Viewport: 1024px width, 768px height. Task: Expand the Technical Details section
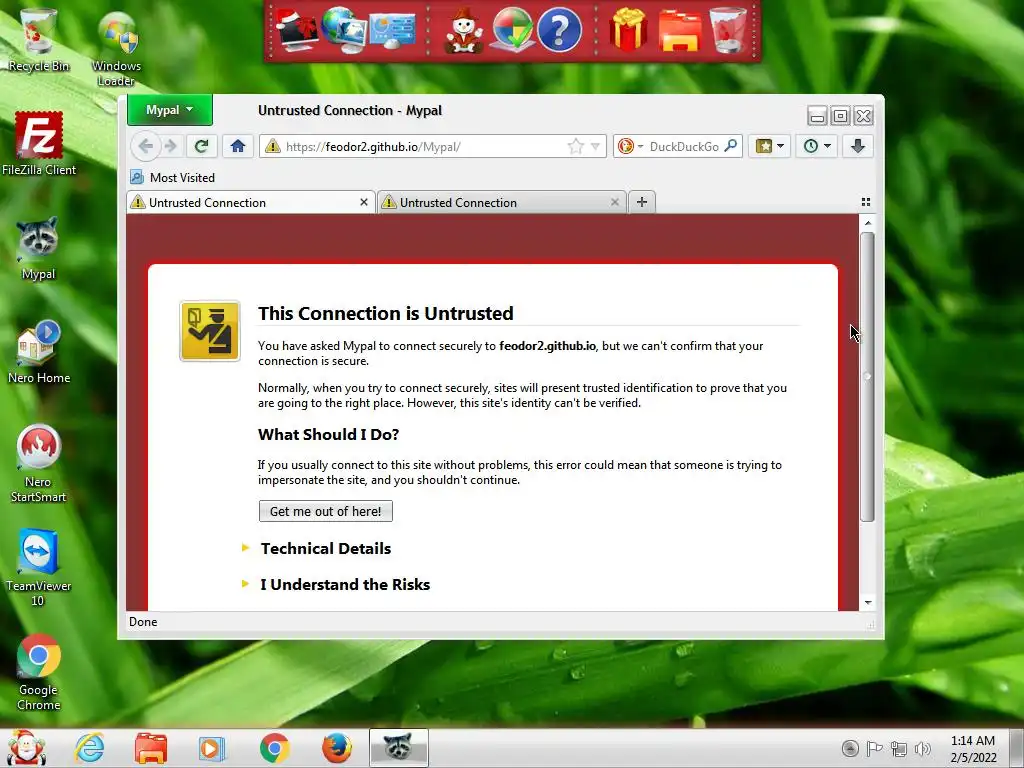[x=326, y=549]
